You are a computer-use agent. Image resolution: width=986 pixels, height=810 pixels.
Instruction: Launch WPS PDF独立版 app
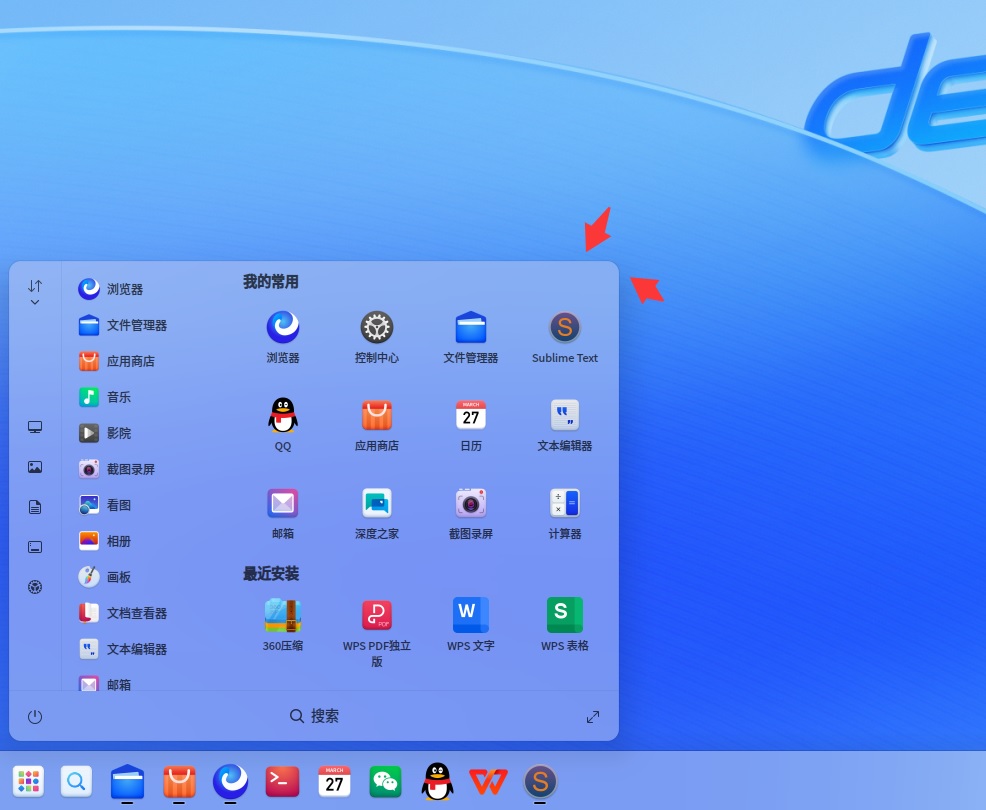pyautogui.click(x=376, y=631)
